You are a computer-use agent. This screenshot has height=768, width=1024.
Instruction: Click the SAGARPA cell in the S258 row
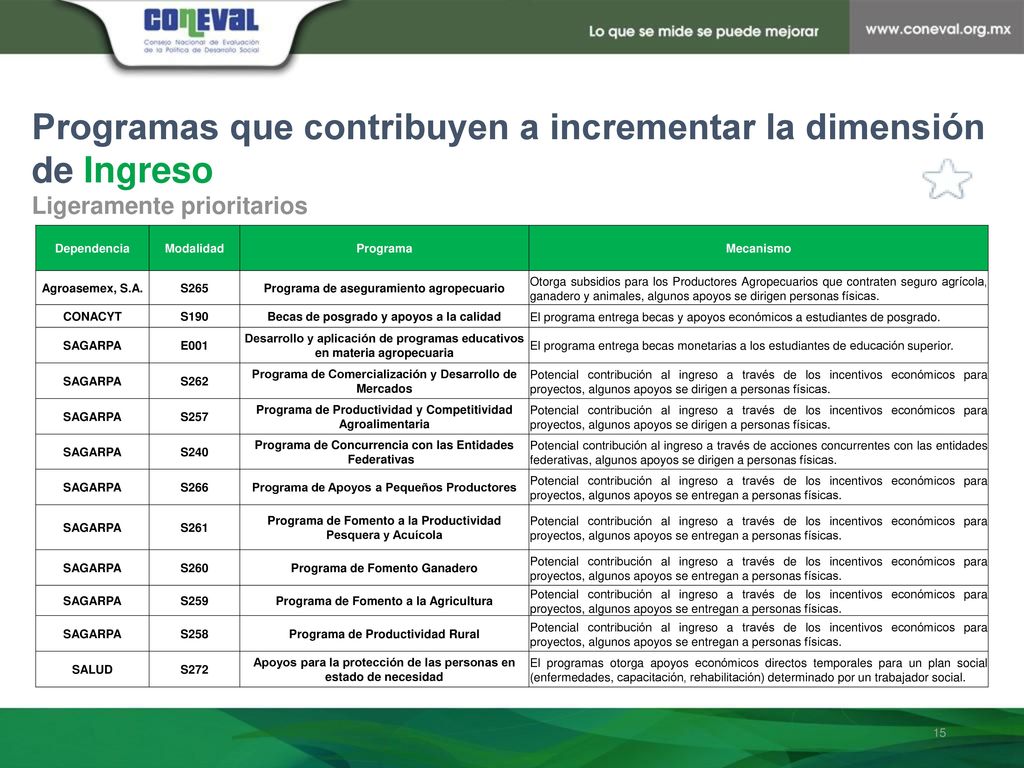(x=92, y=634)
